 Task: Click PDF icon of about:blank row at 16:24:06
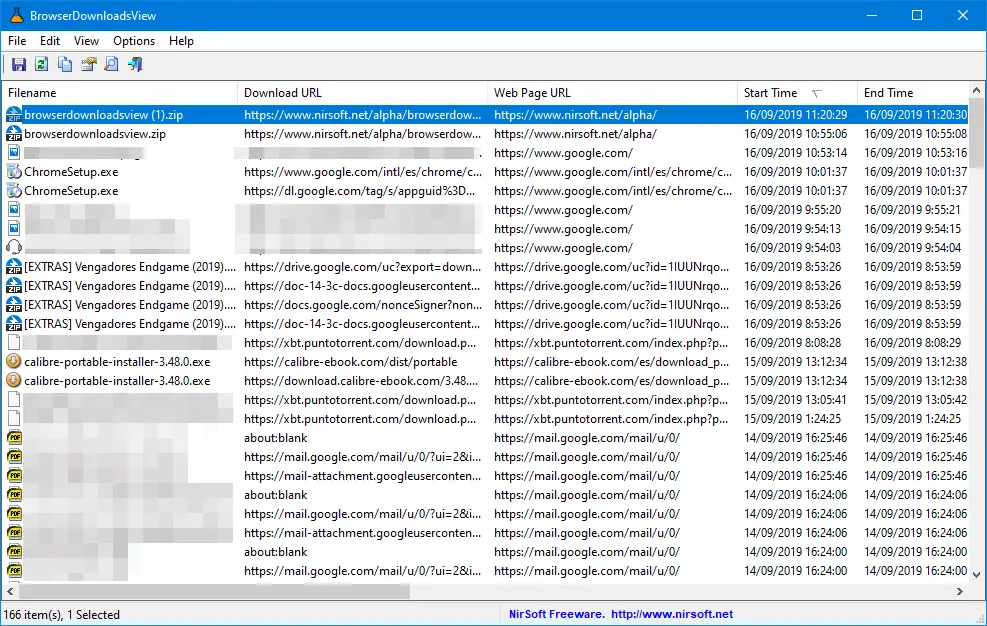pos(14,494)
